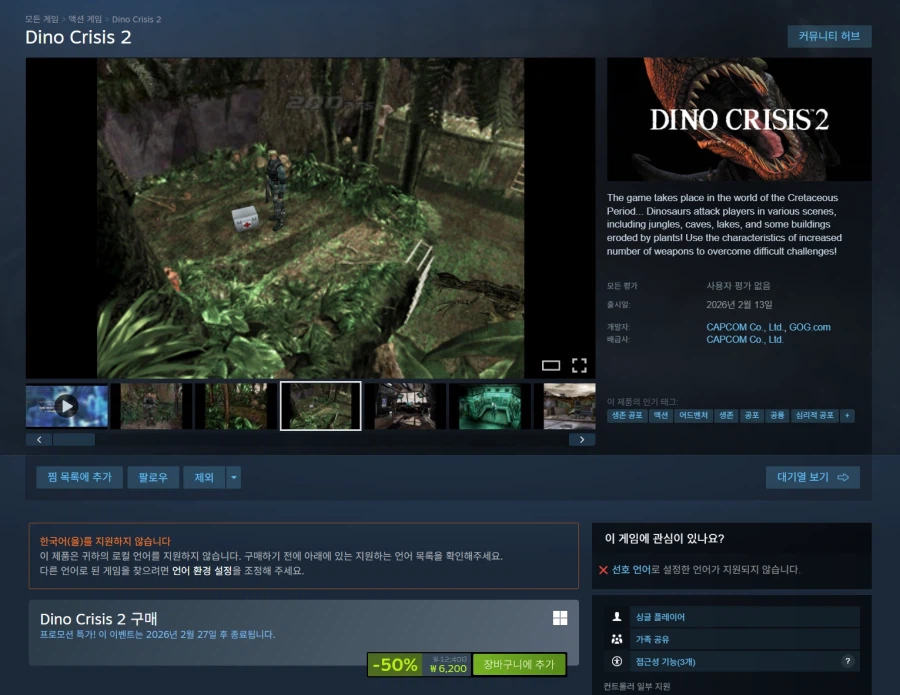This screenshot has height=695, width=900.
Task: Click the theater mode rectangle icon
Action: pos(551,366)
